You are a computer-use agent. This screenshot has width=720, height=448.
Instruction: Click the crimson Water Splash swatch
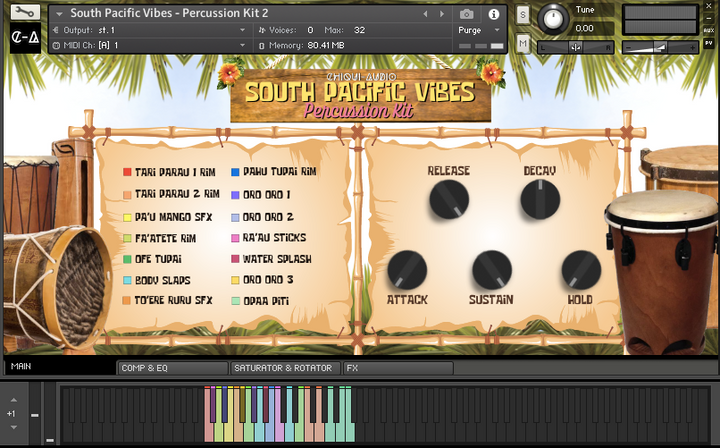pos(235,259)
